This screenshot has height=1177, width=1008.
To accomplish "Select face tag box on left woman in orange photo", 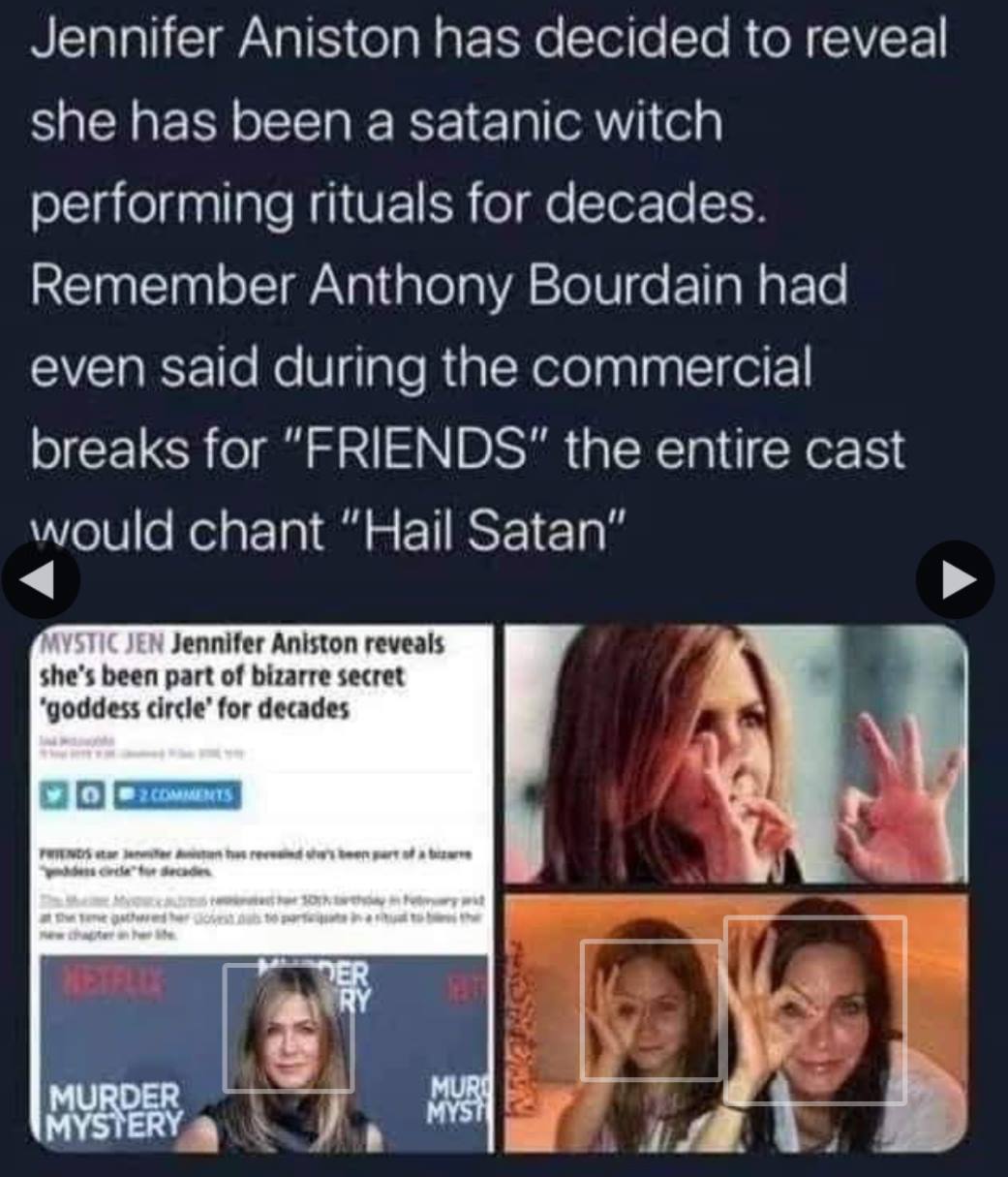I will (x=651, y=1009).
